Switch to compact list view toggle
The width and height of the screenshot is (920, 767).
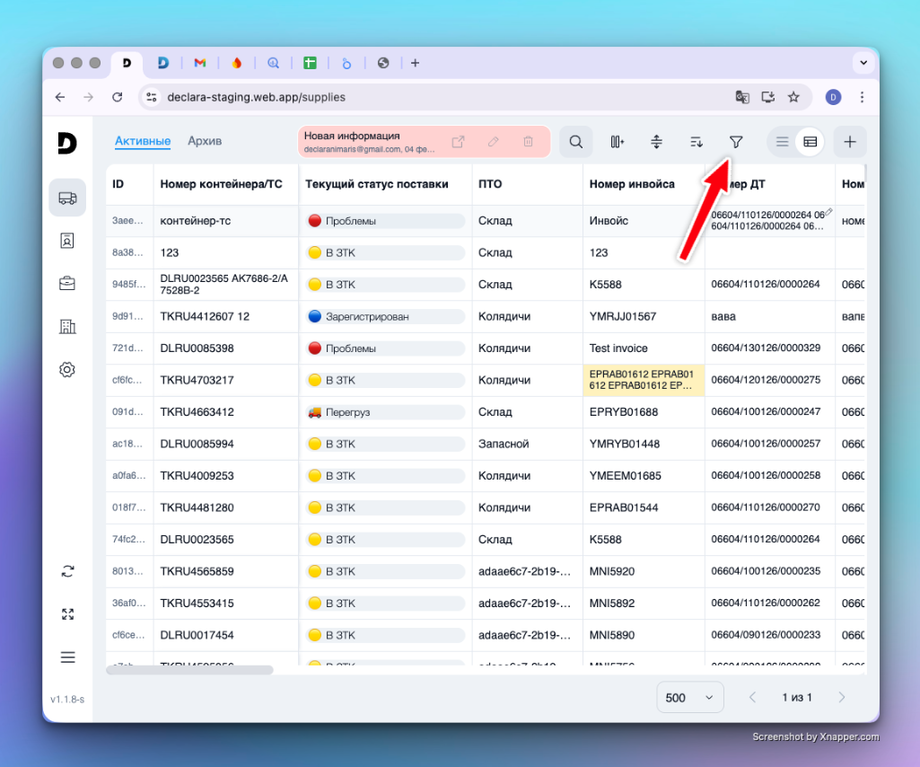click(782, 142)
